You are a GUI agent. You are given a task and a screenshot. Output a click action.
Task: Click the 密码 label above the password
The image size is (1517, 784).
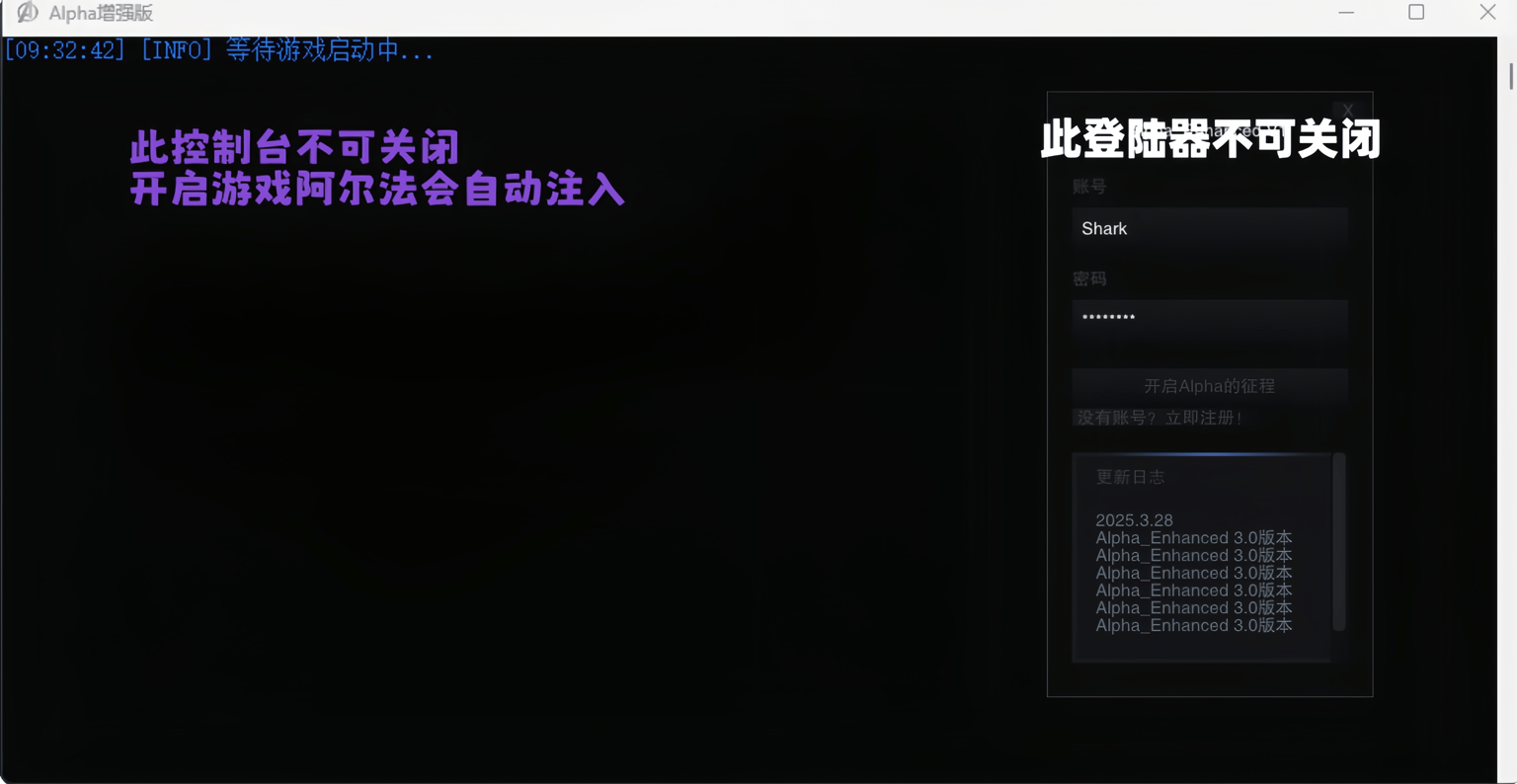tap(1089, 279)
